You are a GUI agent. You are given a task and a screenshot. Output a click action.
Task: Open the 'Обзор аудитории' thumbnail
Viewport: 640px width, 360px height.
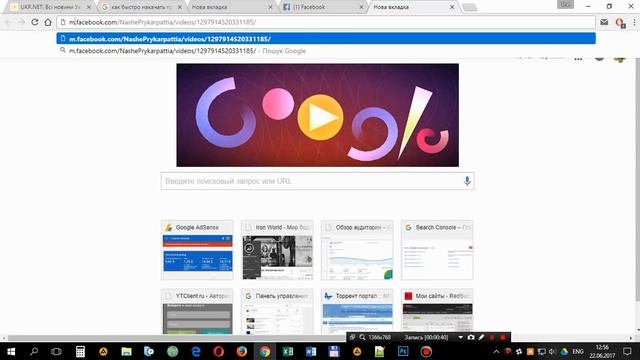point(357,250)
